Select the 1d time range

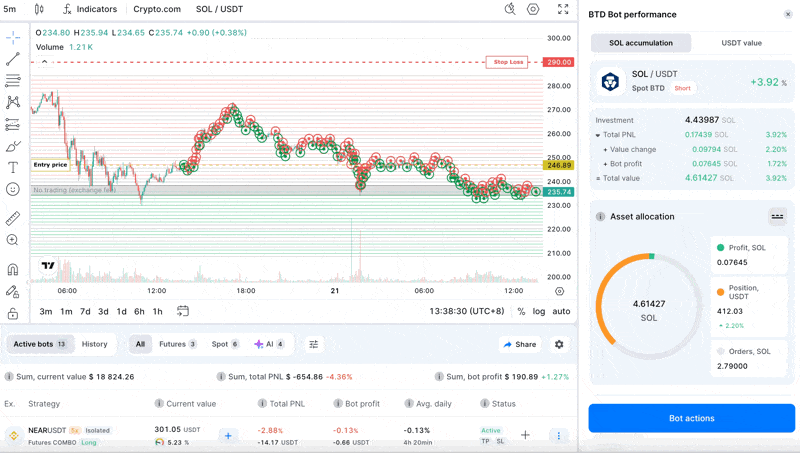121,311
